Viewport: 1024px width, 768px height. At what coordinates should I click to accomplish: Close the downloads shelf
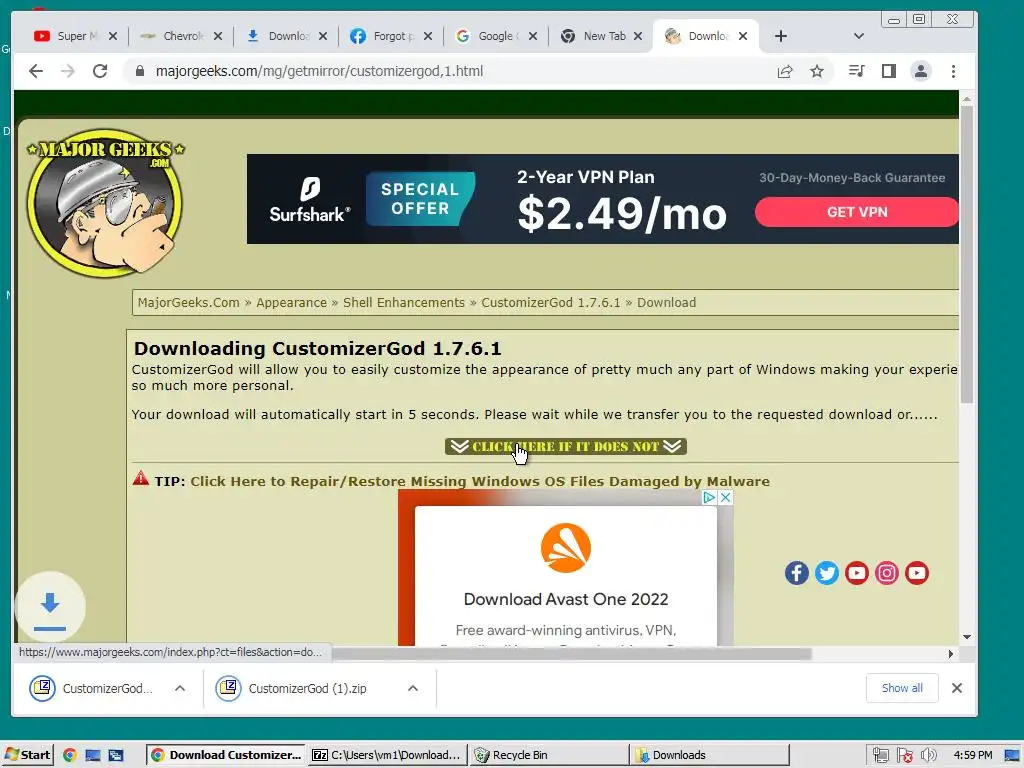957,688
